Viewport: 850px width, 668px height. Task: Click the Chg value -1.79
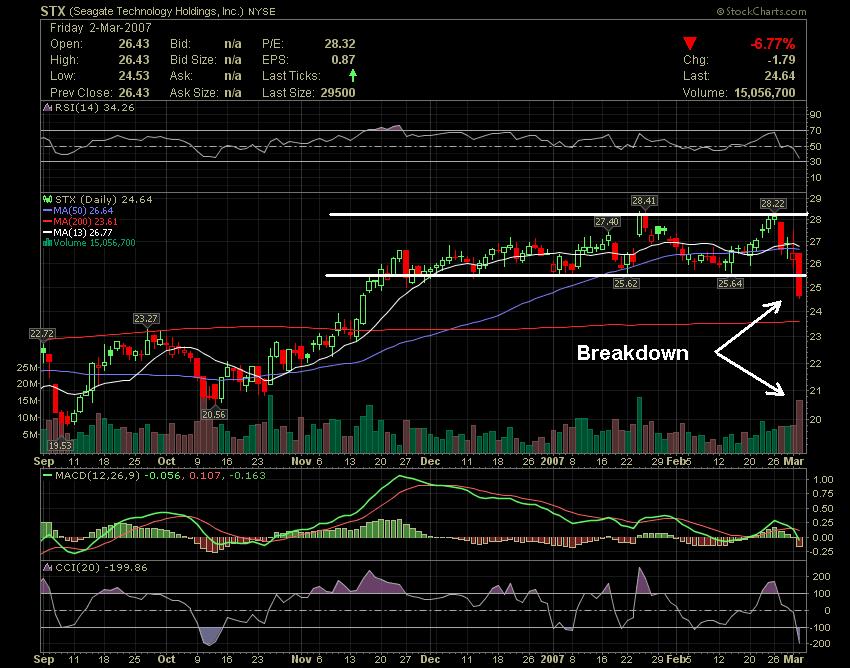(x=782, y=60)
